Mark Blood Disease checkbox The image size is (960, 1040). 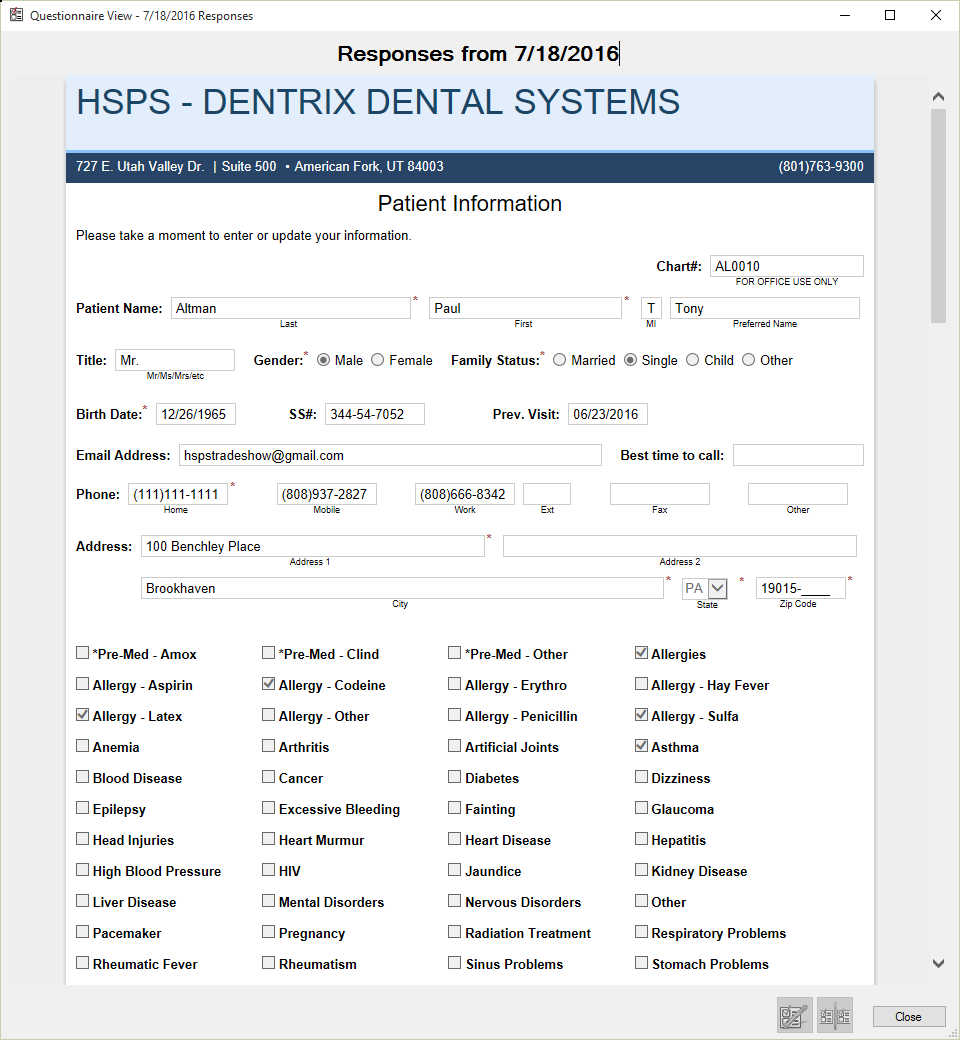coord(82,777)
